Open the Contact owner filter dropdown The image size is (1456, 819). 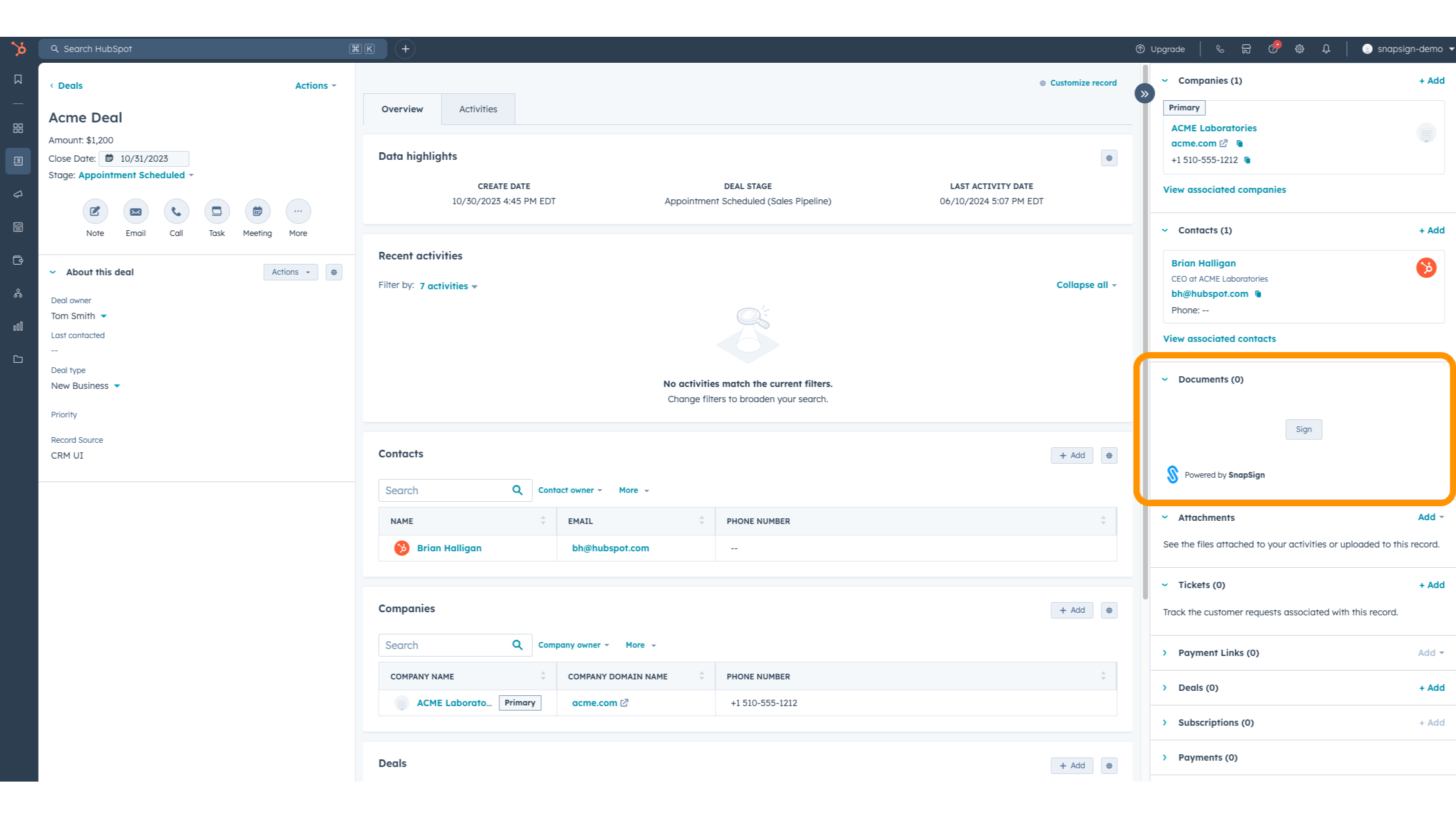(570, 490)
